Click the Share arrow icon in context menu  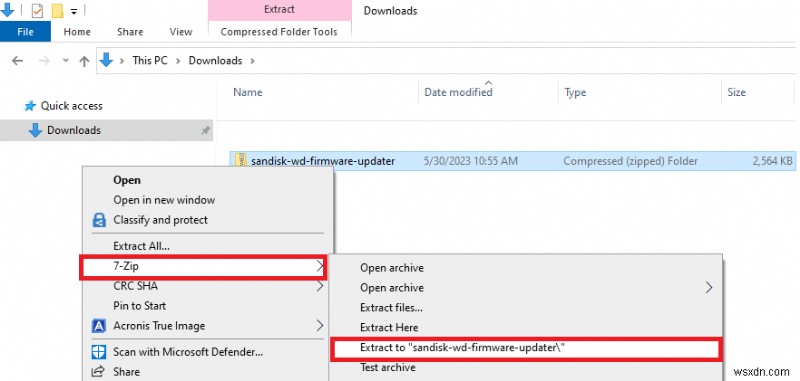[x=98, y=372]
